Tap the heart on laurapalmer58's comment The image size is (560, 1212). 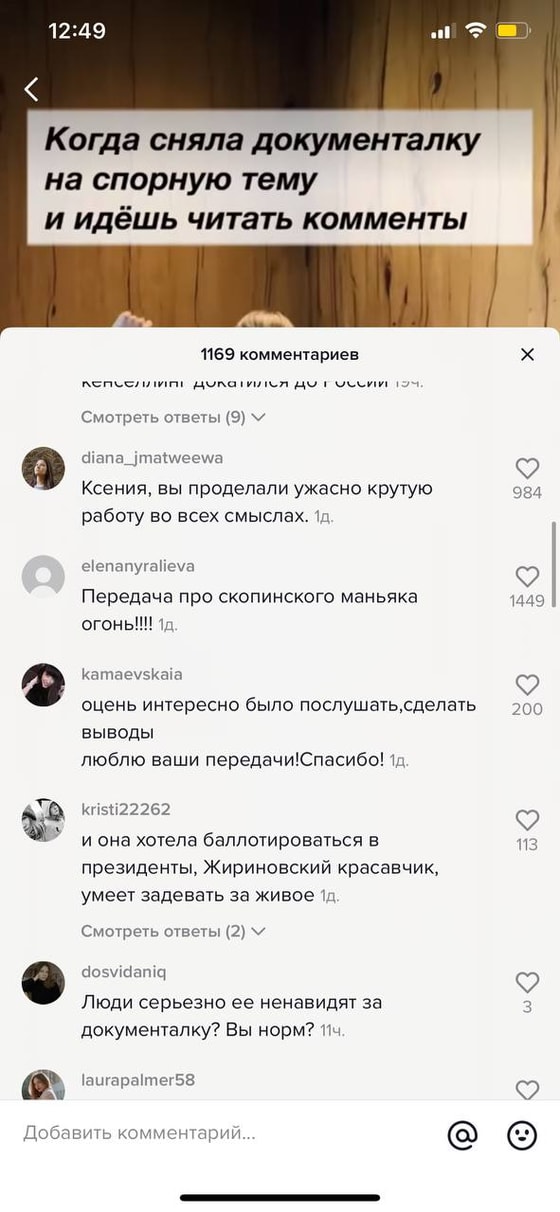tap(527, 1090)
